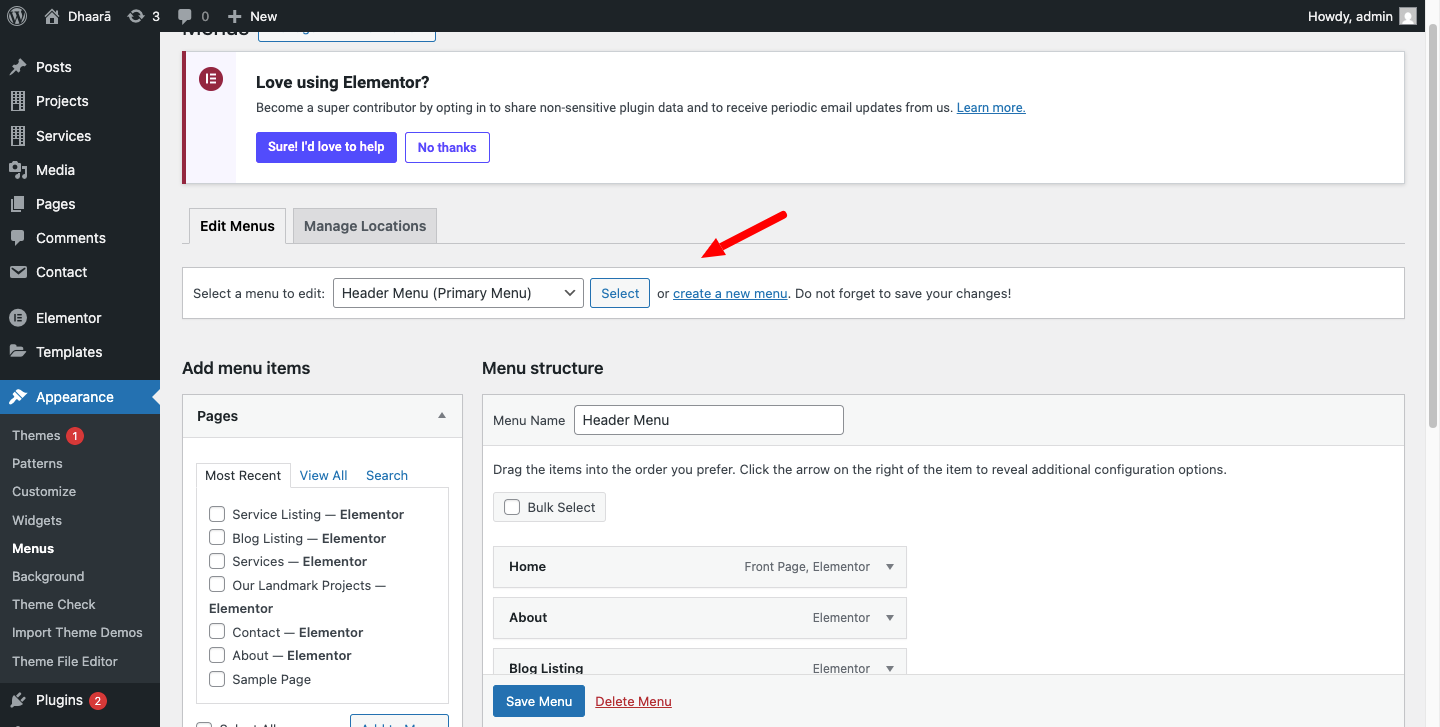Image resolution: width=1440 pixels, height=727 pixels.
Task: Check the Service Listing page checkbox
Action: 217,514
